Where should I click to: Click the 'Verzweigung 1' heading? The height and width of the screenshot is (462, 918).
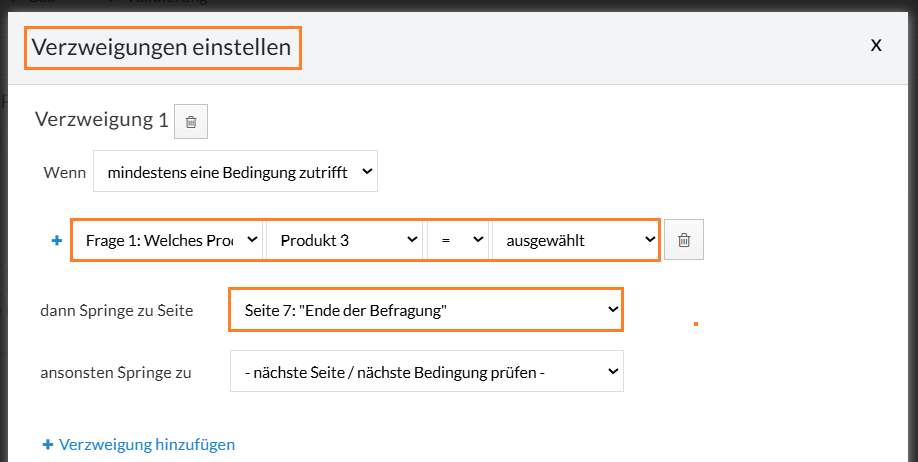tap(101, 120)
